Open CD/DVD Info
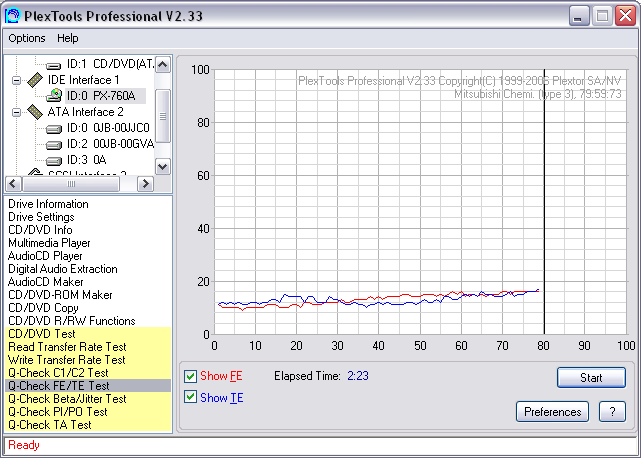Screen dimensions: 641x458 40,230
